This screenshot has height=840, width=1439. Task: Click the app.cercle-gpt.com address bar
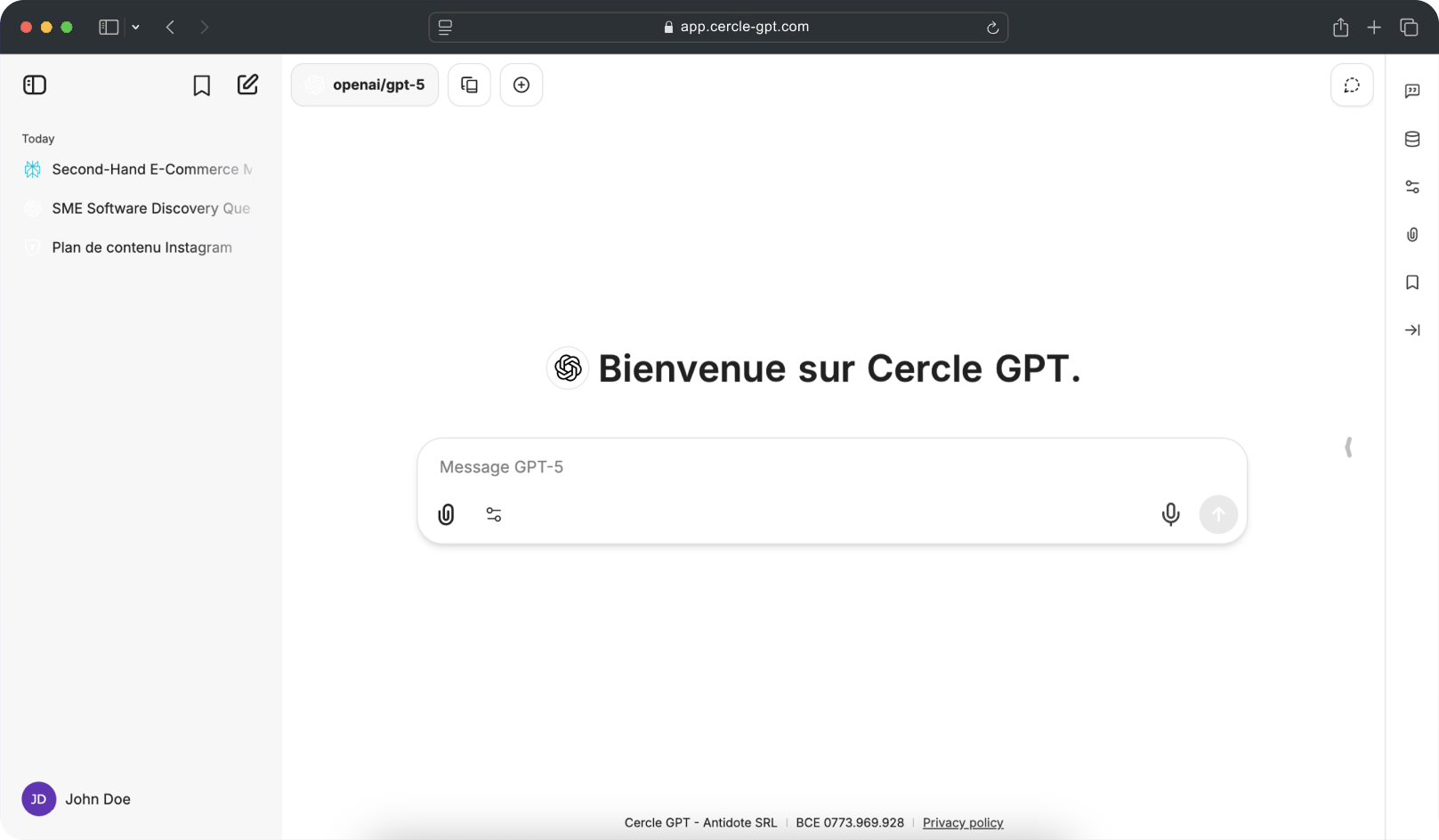pyautogui.click(x=718, y=27)
